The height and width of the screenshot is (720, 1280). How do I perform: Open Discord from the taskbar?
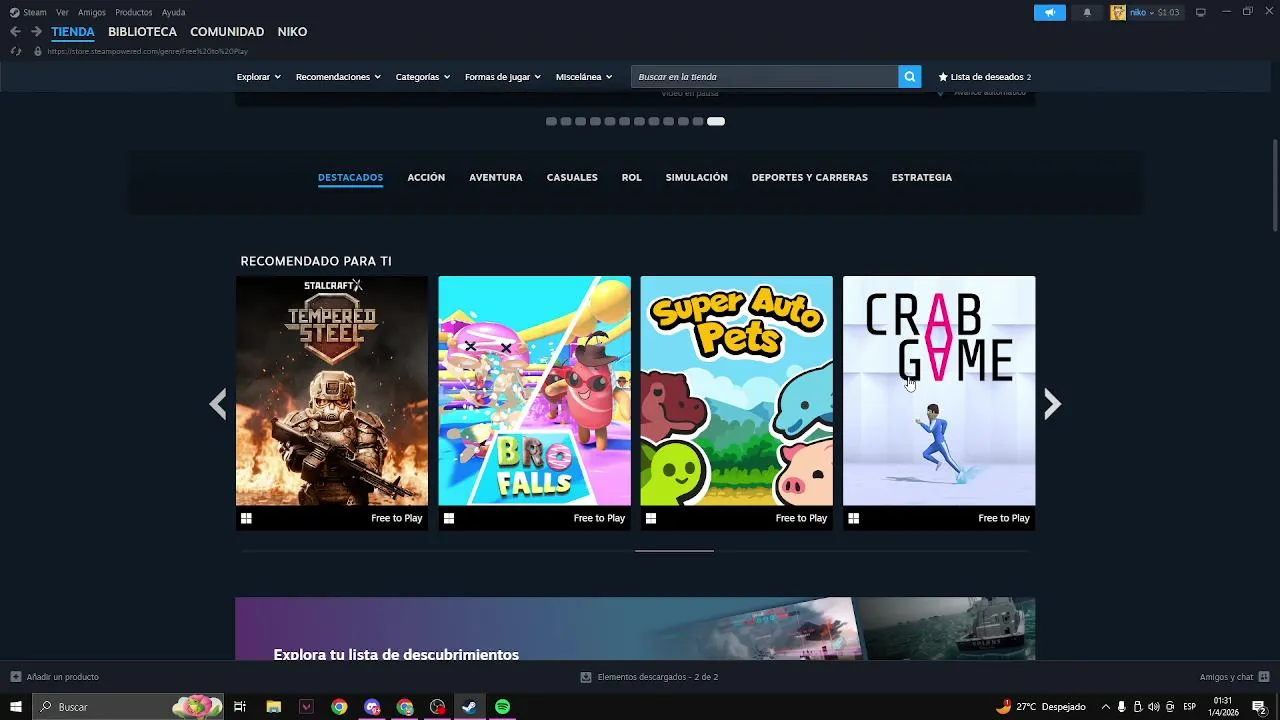[372, 707]
